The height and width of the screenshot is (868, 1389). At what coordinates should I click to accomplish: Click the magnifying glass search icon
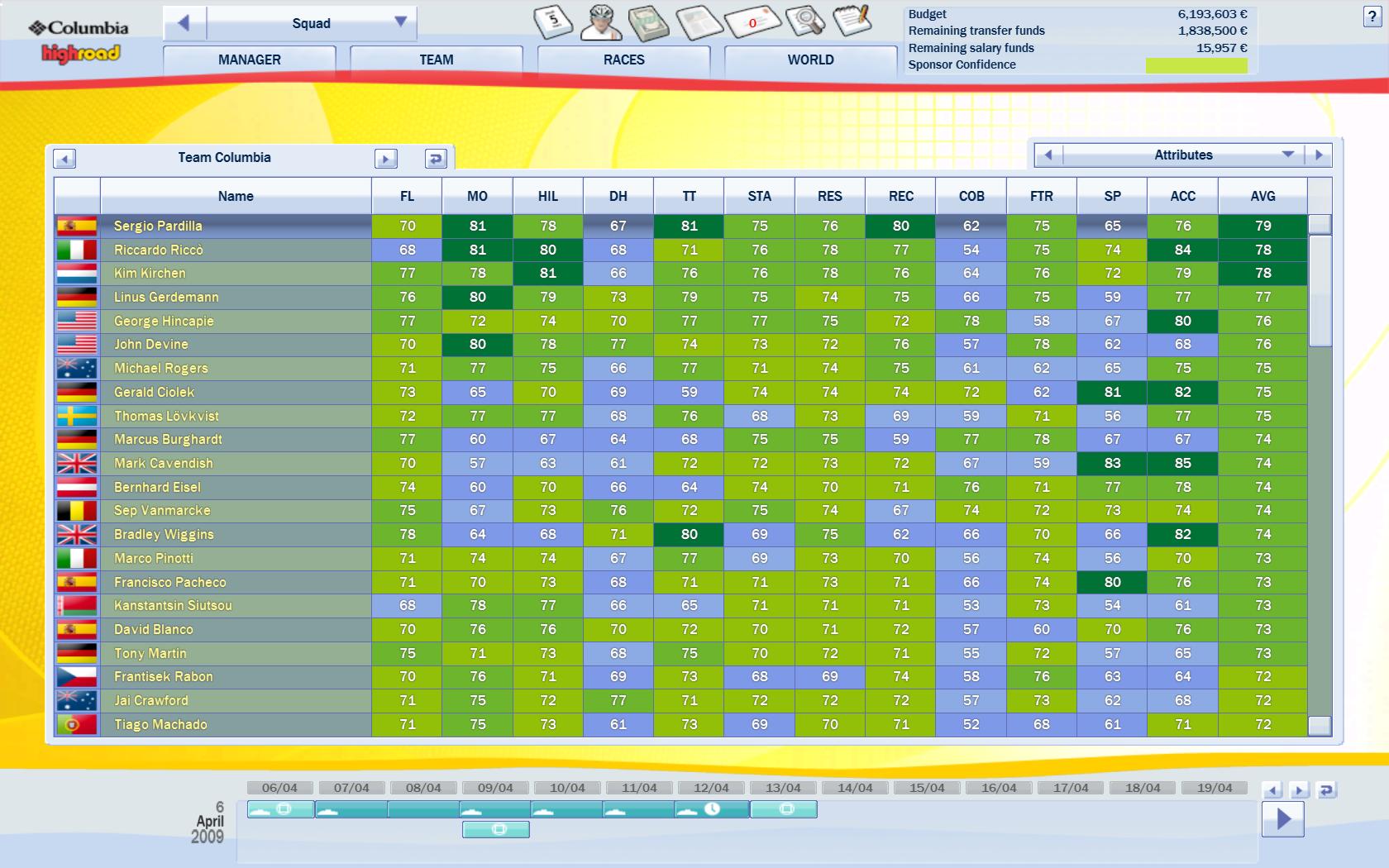click(804, 21)
